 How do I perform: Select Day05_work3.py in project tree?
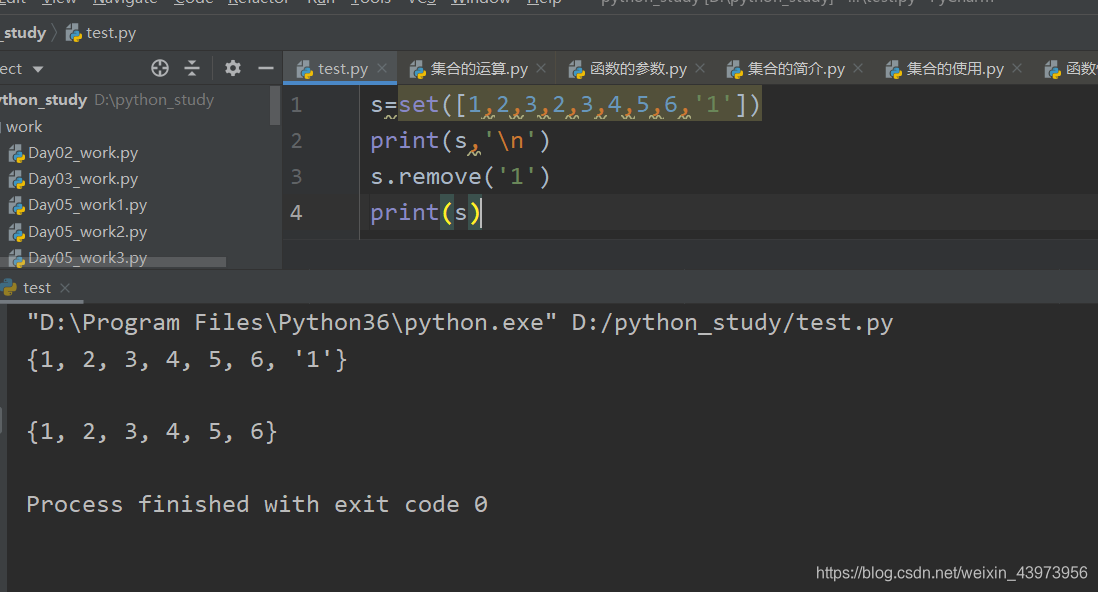coord(88,258)
